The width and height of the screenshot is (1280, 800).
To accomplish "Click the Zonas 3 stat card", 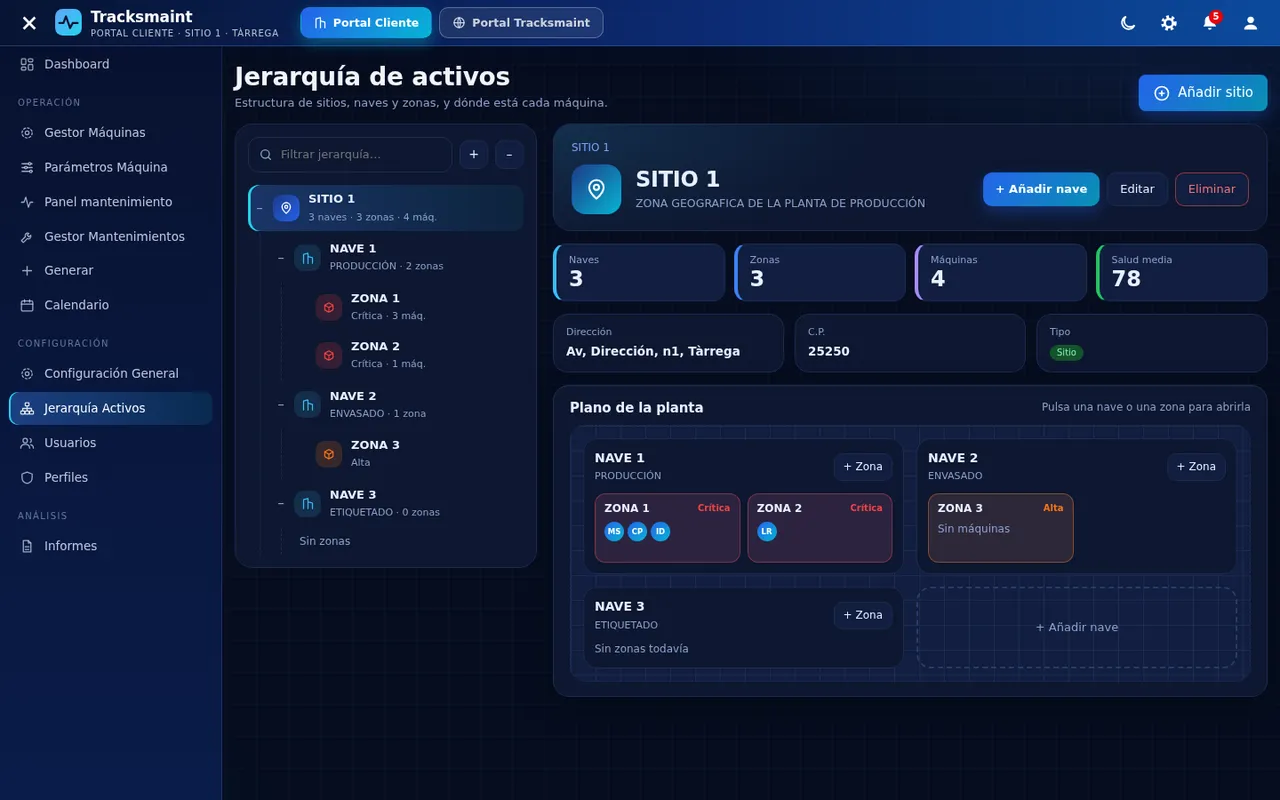I will [x=820, y=272].
